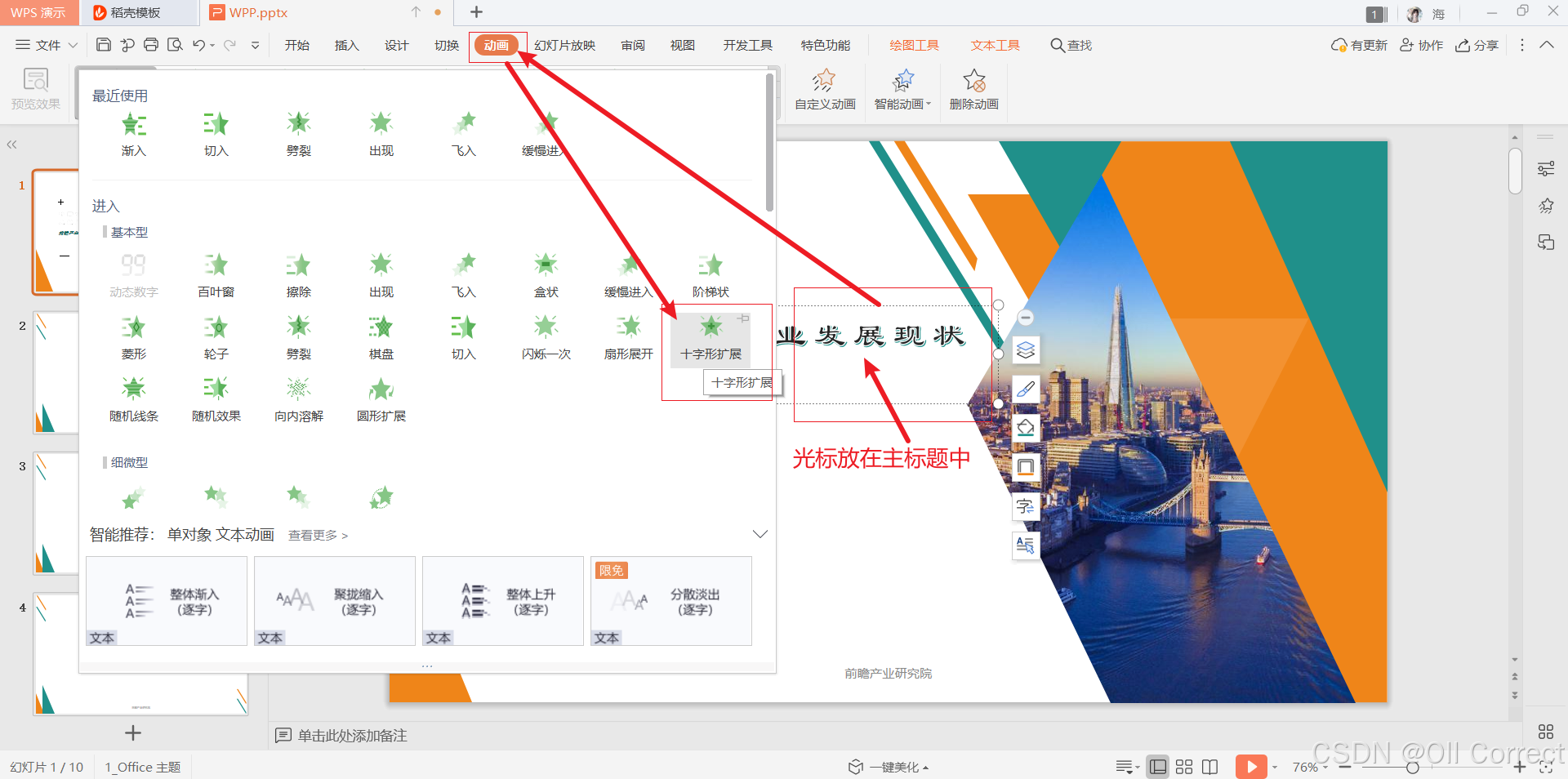The height and width of the screenshot is (779, 1568).
Task: Collapse the ribbon with the arrow
Action: coord(1546,45)
